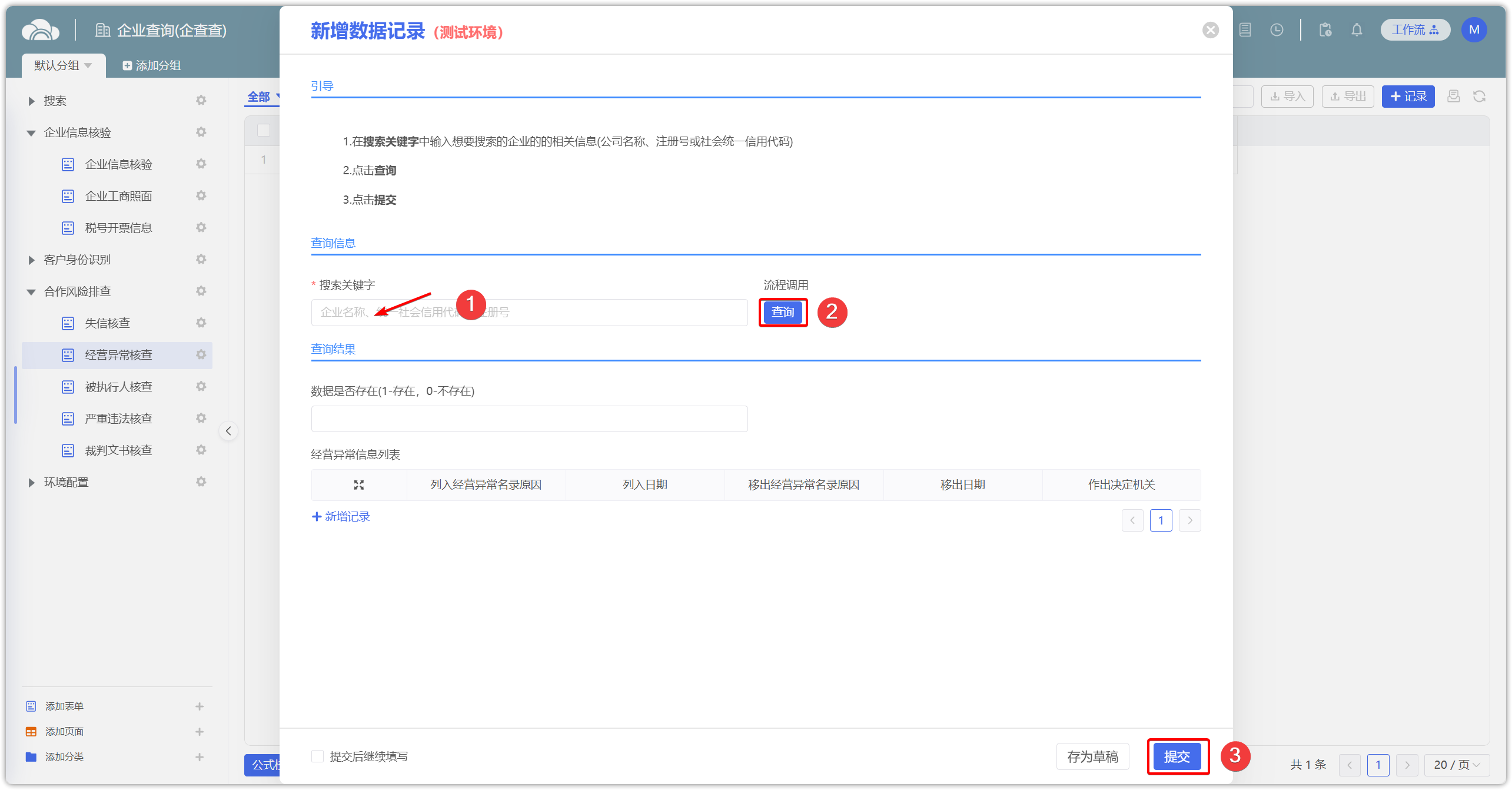Viewport: 1512px width, 790px height.
Task: Click the 提交 button
Action: [x=1177, y=756]
